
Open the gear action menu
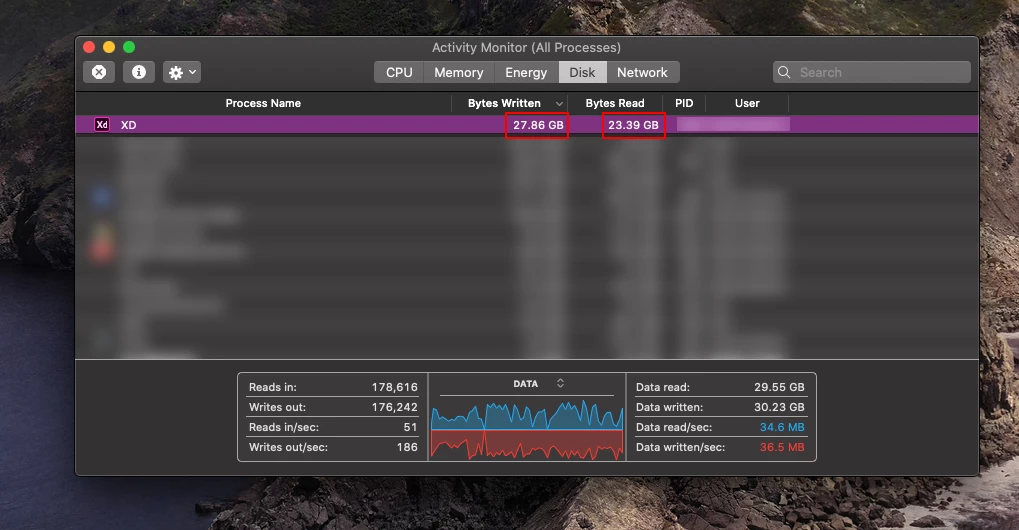(x=182, y=72)
